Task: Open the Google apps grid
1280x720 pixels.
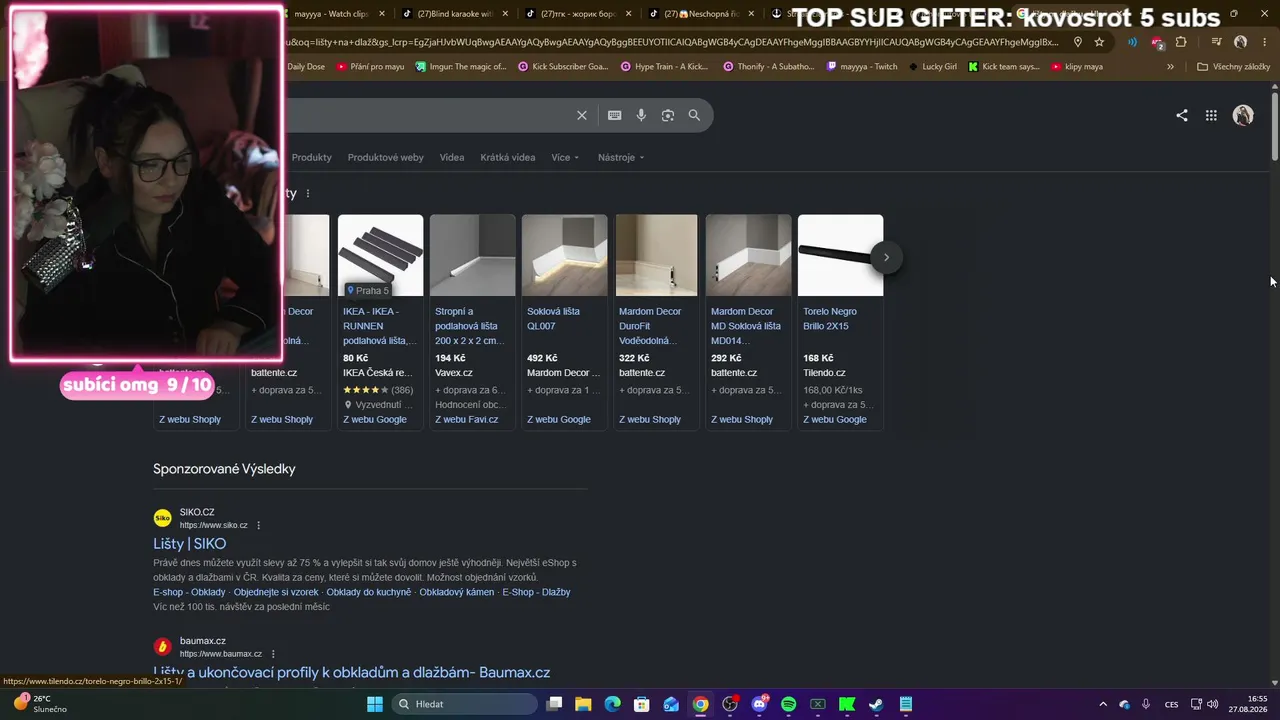Action: click(x=1211, y=115)
